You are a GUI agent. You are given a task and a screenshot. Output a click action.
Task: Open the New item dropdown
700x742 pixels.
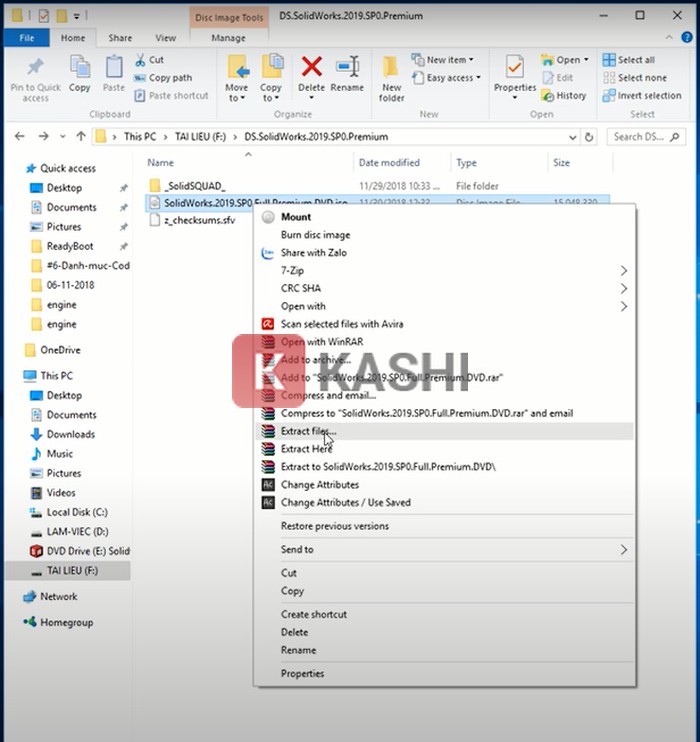(443, 60)
